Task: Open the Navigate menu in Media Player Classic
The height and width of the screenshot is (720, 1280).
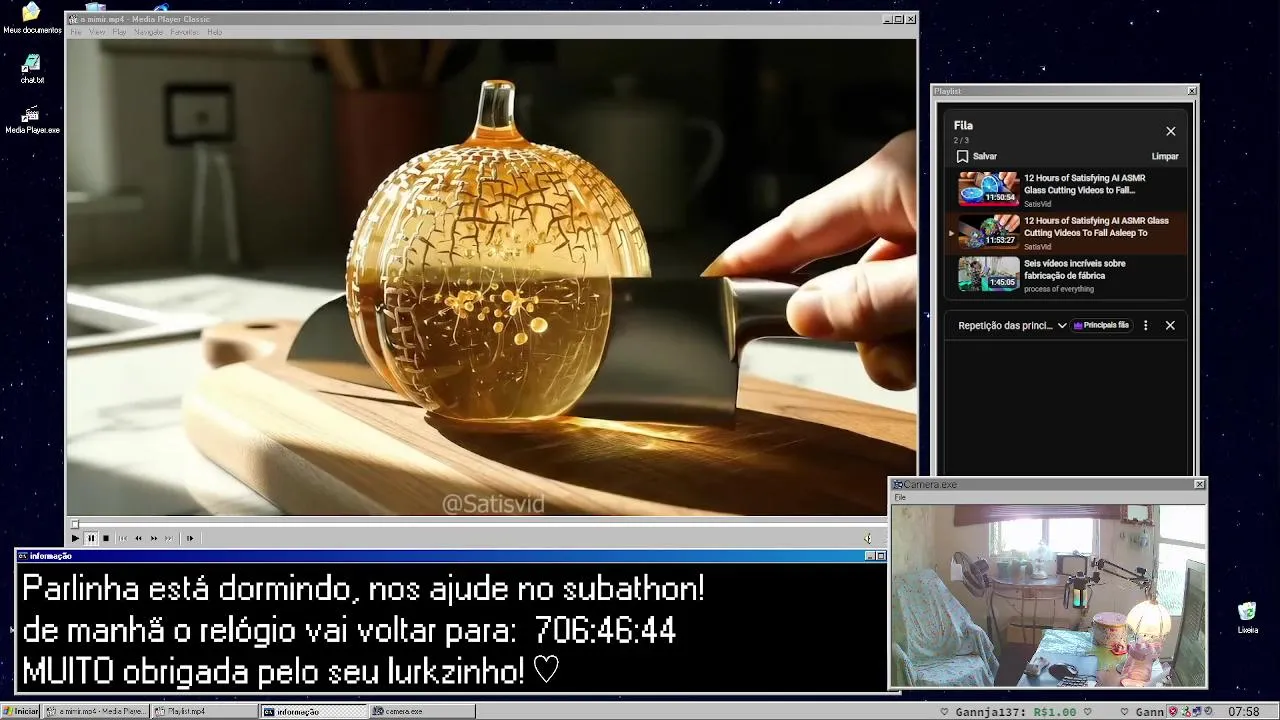Action: (x=148, y=32)
